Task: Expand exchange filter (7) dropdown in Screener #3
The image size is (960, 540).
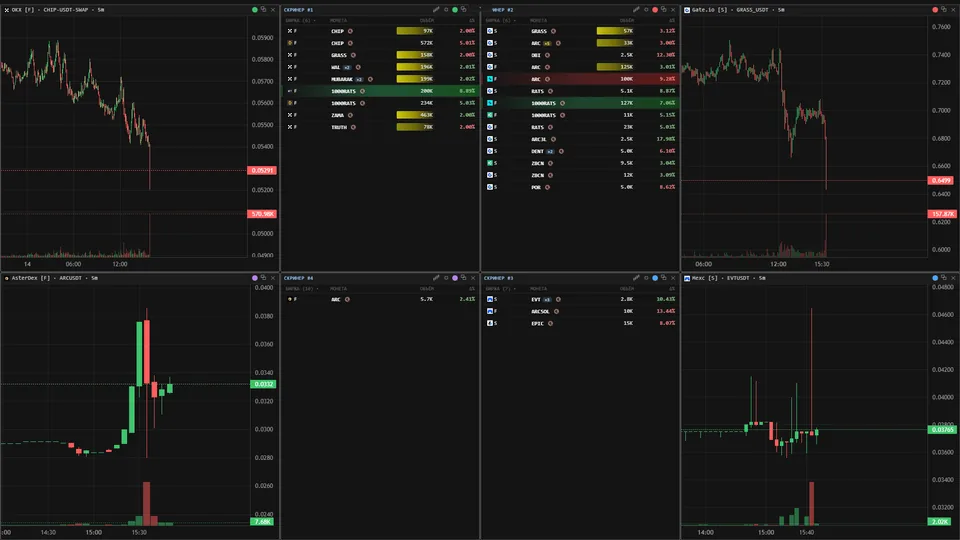Action: point(501,288)
